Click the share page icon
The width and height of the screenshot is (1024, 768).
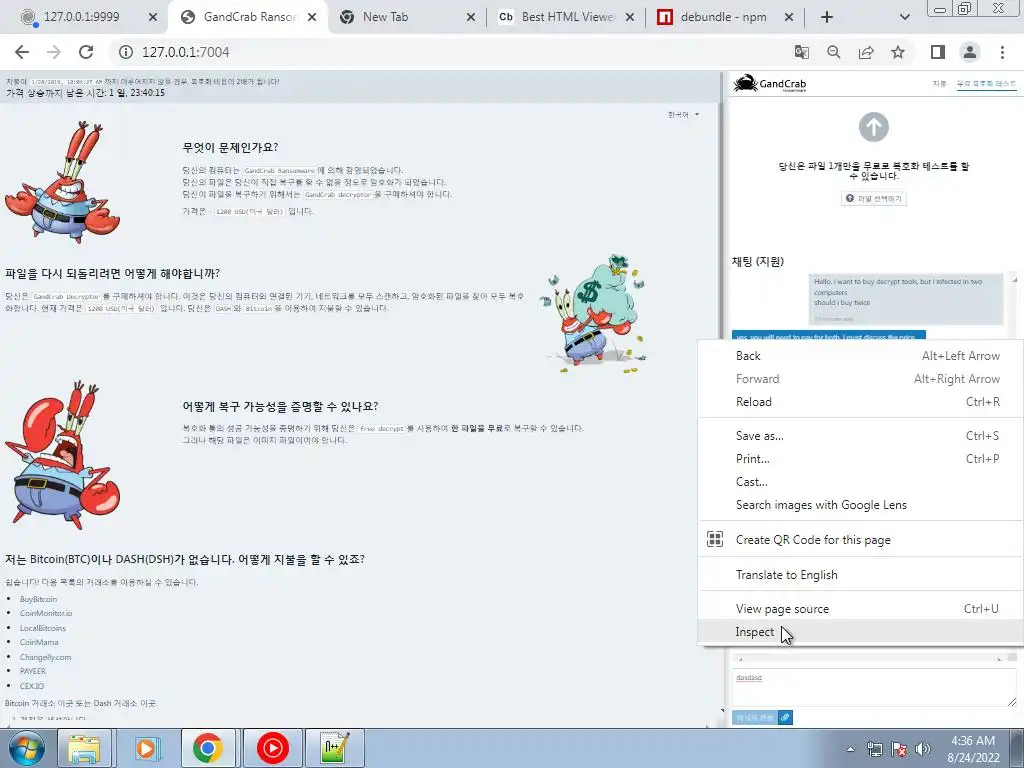[x=866, y=52]
